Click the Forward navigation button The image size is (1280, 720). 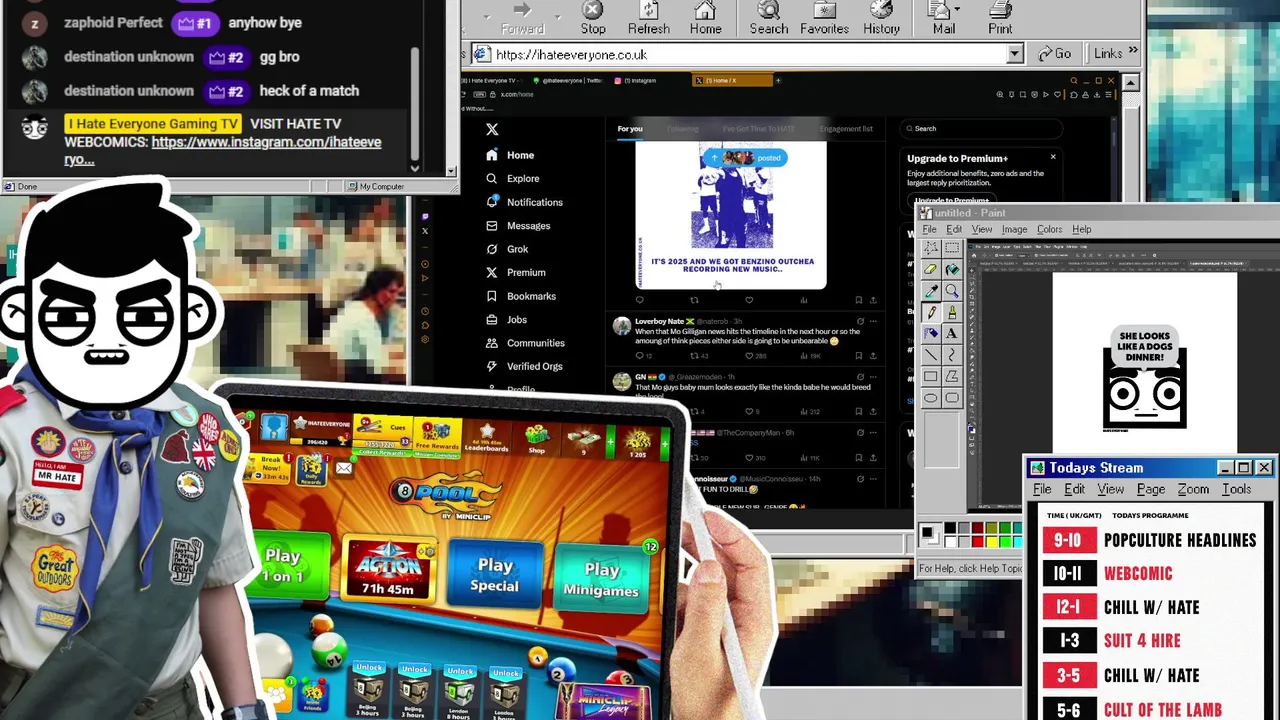[522, 18]
